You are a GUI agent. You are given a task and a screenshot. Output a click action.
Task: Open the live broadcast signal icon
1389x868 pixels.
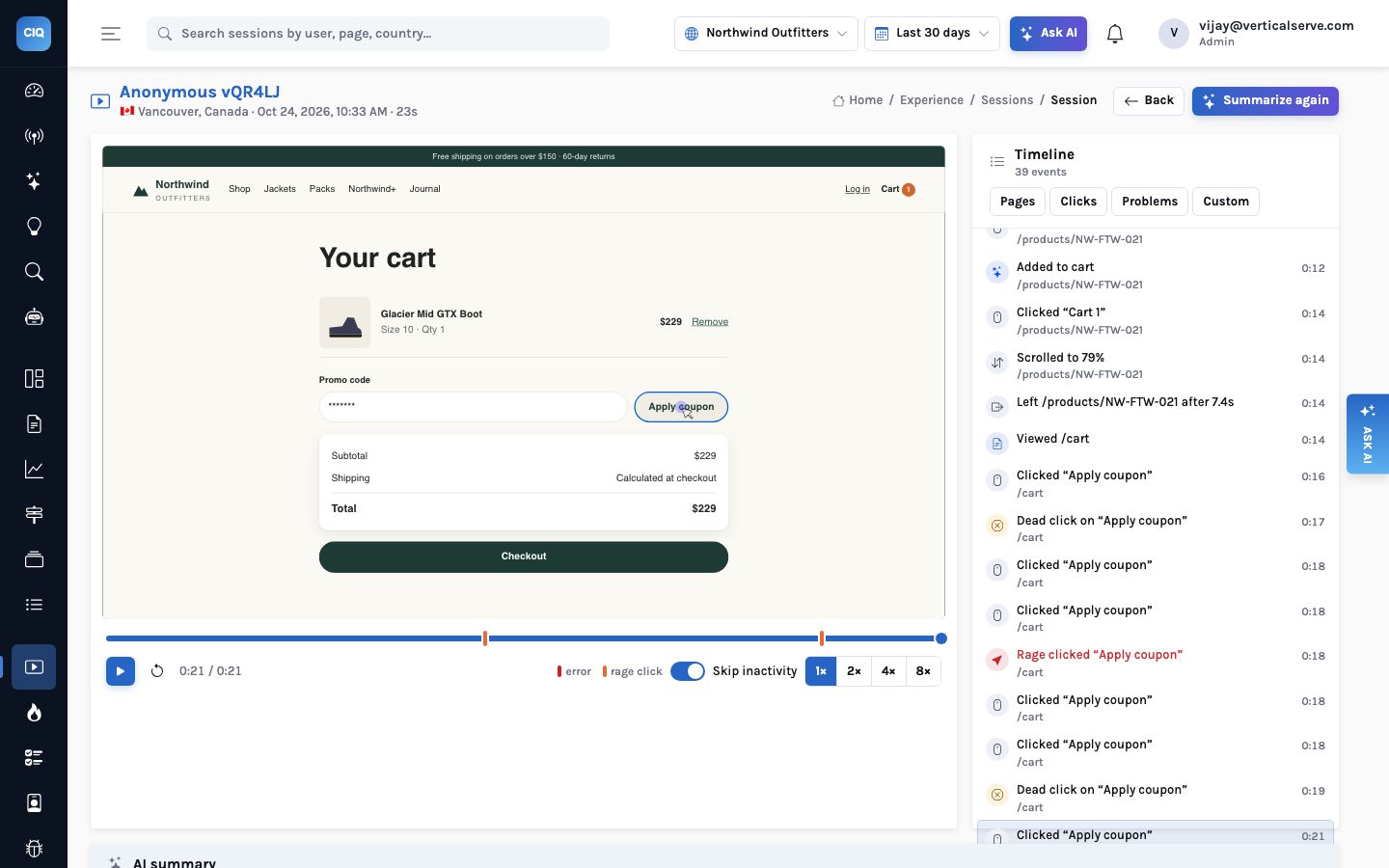[34, 136]
